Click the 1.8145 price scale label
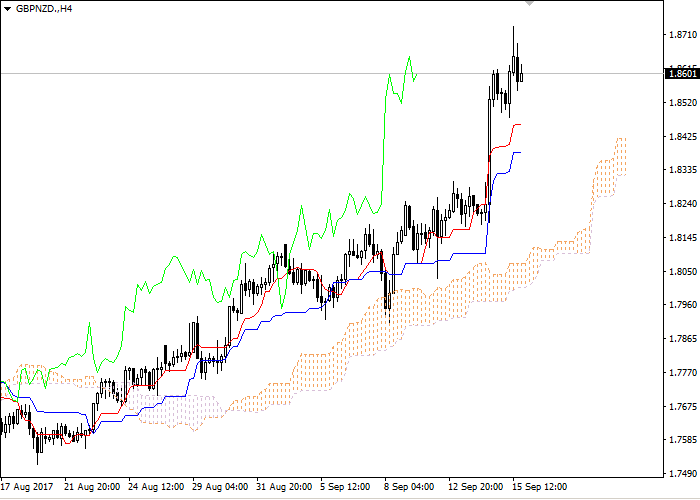This screenshot has height=500, width=700. pos(683,238)
